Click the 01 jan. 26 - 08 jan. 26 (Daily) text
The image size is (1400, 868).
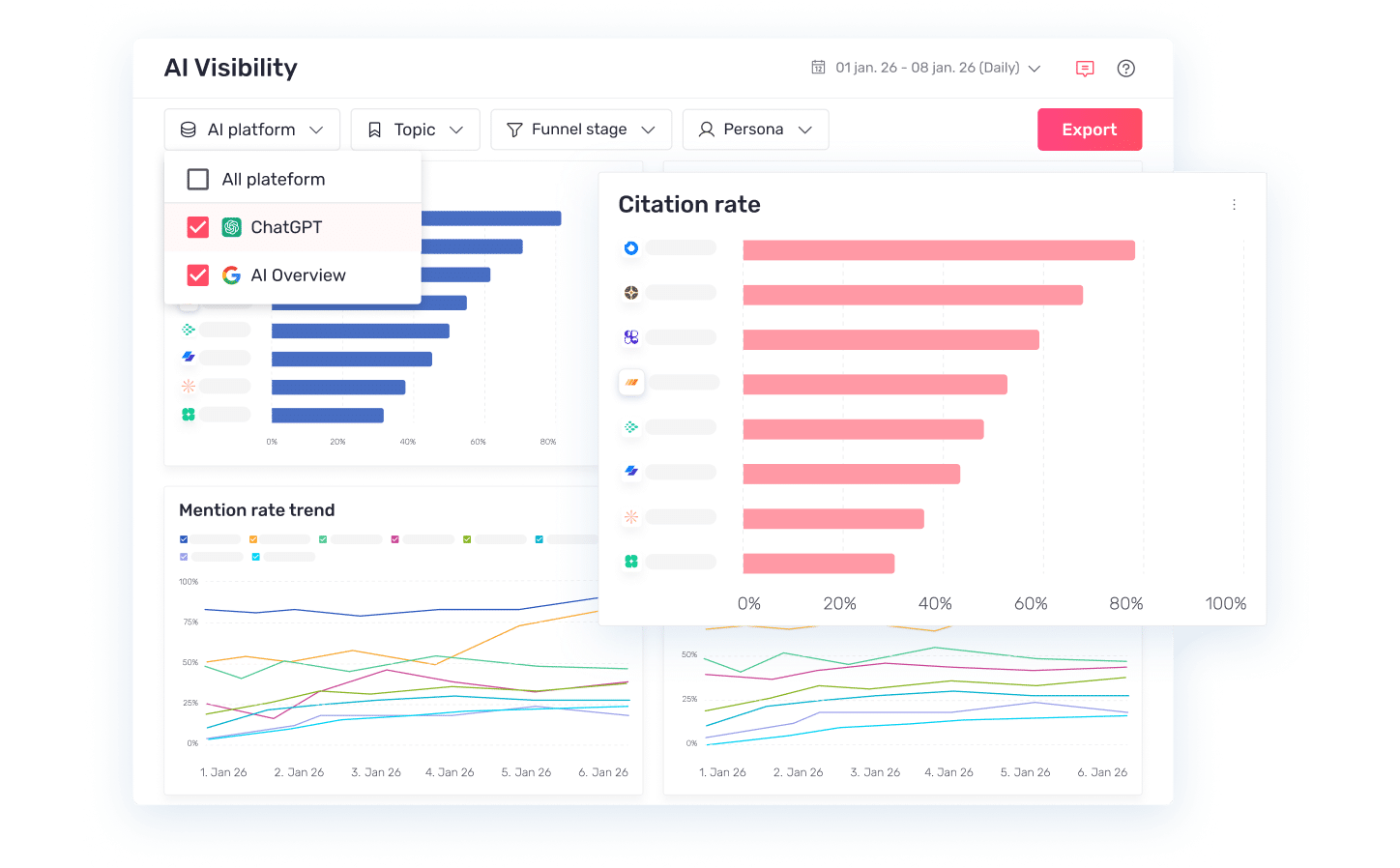coord(927,68)
